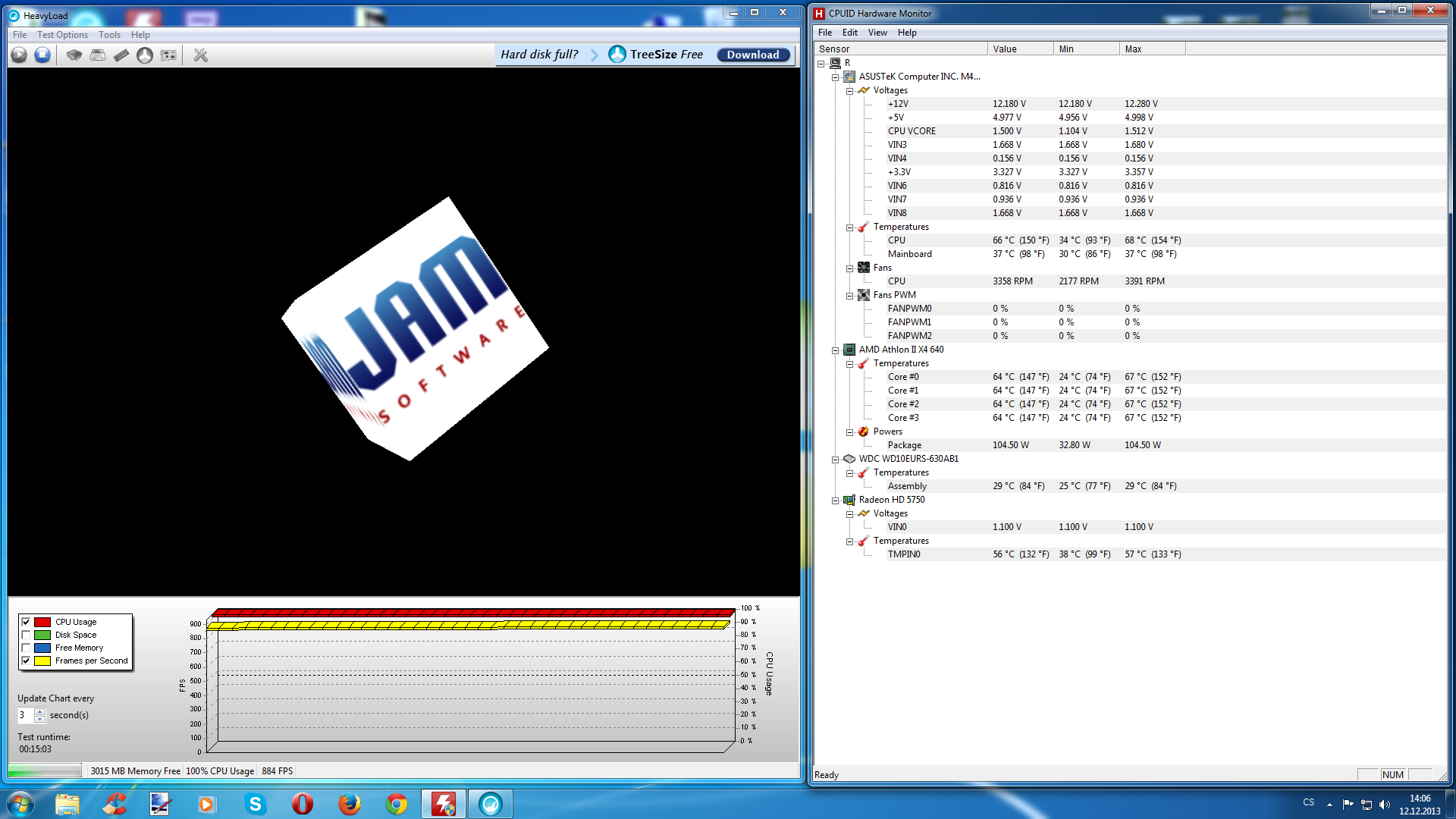Toggle the RAM allocation test icon
The width and height of the screenshot is (1456, 819).
click(x=121, y=55)
